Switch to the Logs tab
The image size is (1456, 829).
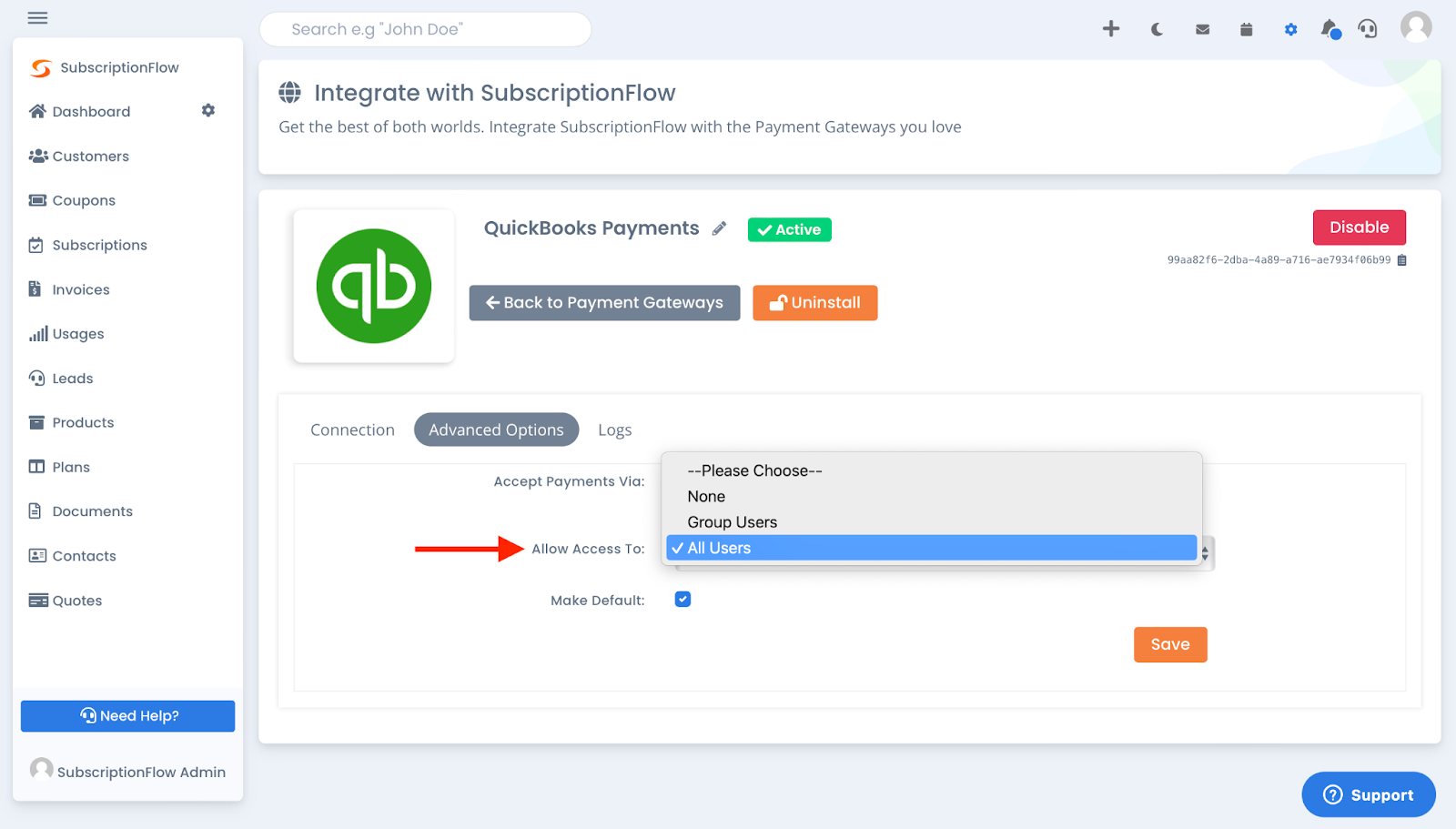point(615,430)
